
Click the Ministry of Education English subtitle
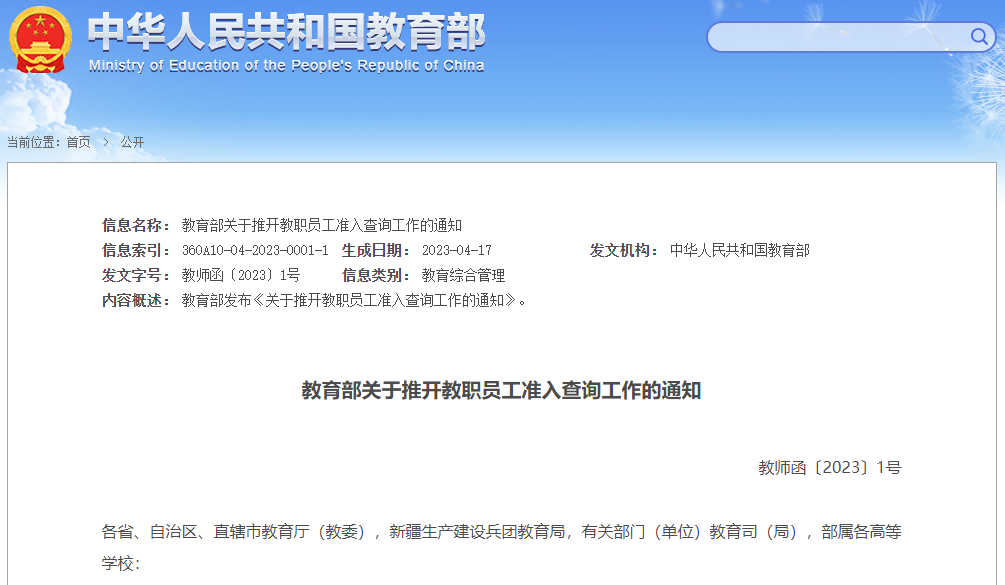point(287,66)
